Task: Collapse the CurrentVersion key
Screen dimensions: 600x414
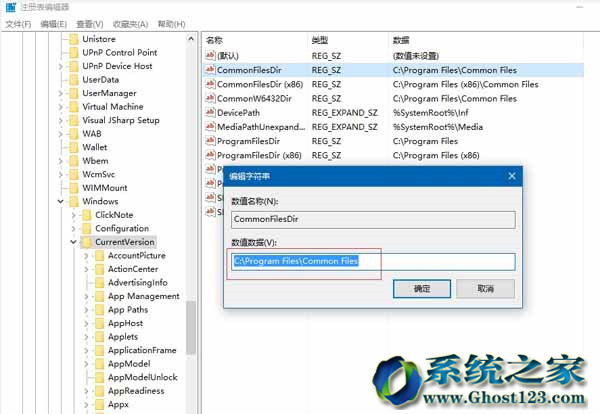Action: click(x=73, y=242)
